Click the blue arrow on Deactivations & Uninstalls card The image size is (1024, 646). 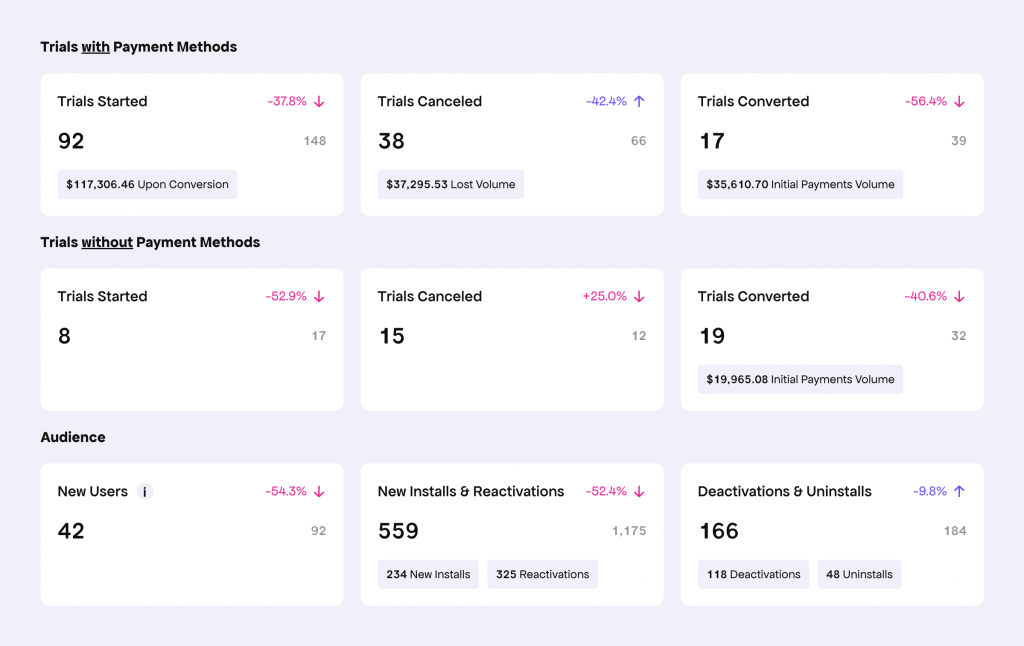coord(959,491)
